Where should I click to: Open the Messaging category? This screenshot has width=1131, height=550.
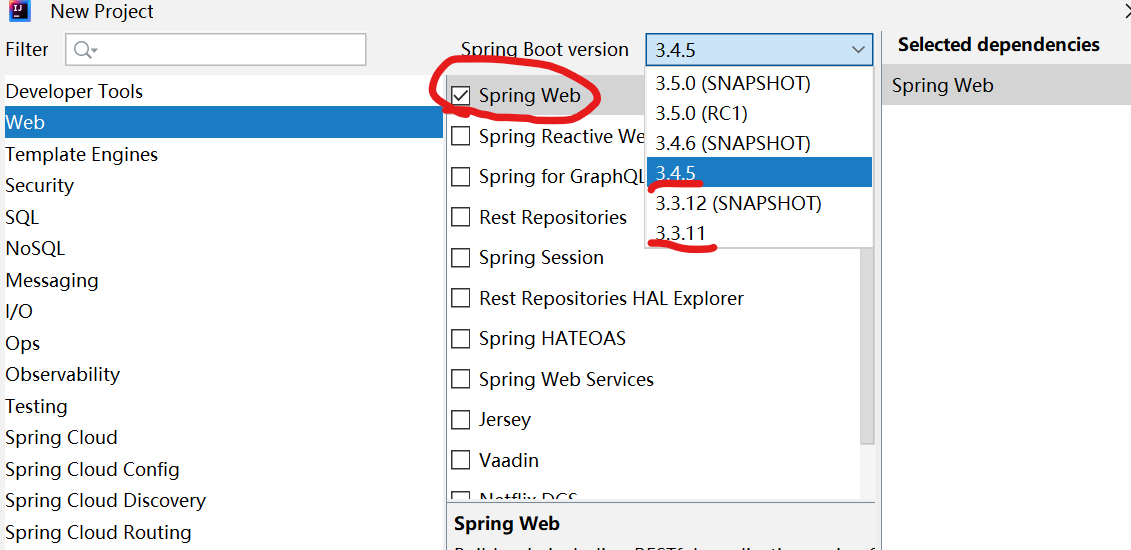coord(224,280)
